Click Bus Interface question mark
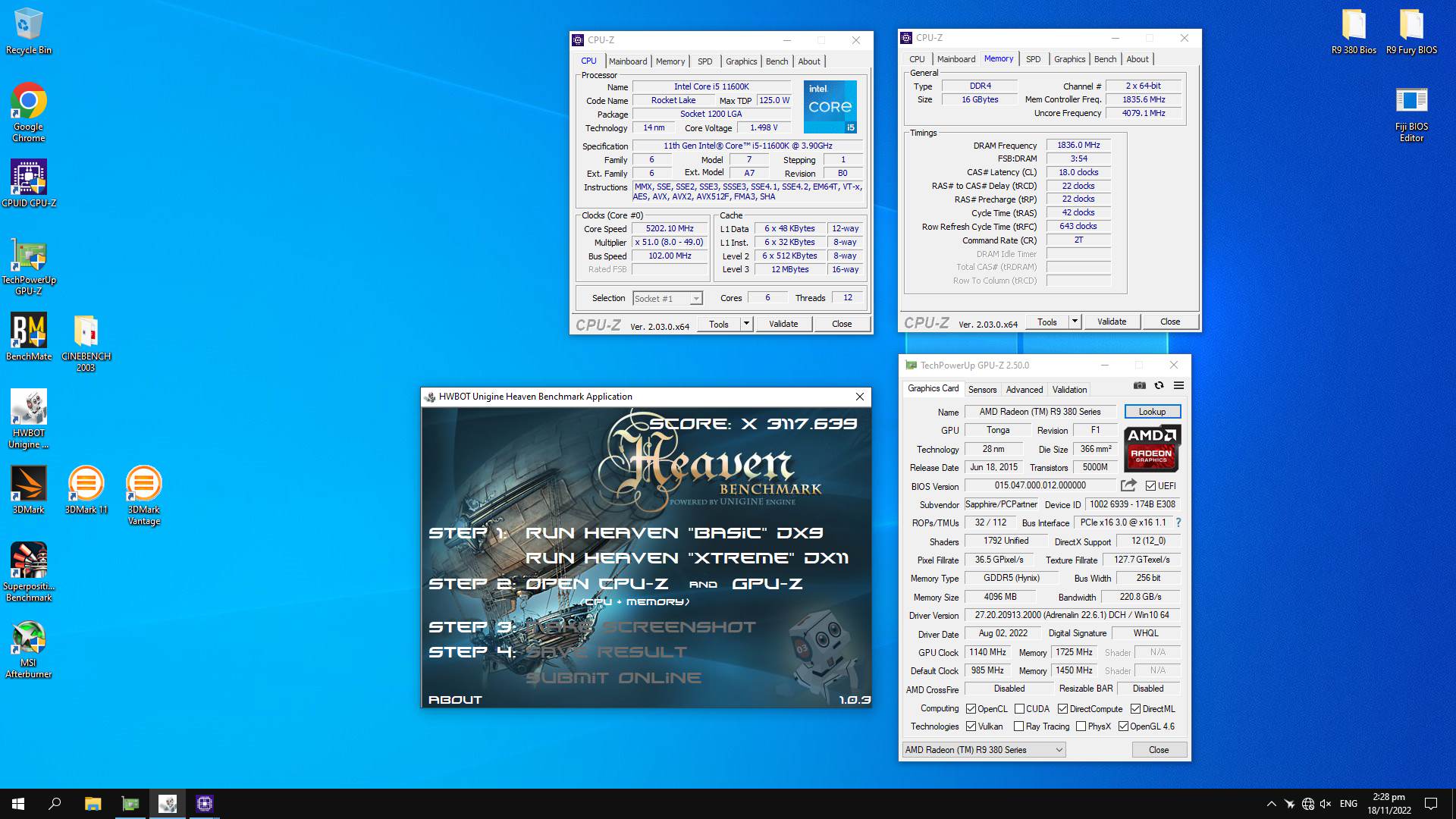The height and width of the screenshot is (819, 1456). [x=1178, y=522]
